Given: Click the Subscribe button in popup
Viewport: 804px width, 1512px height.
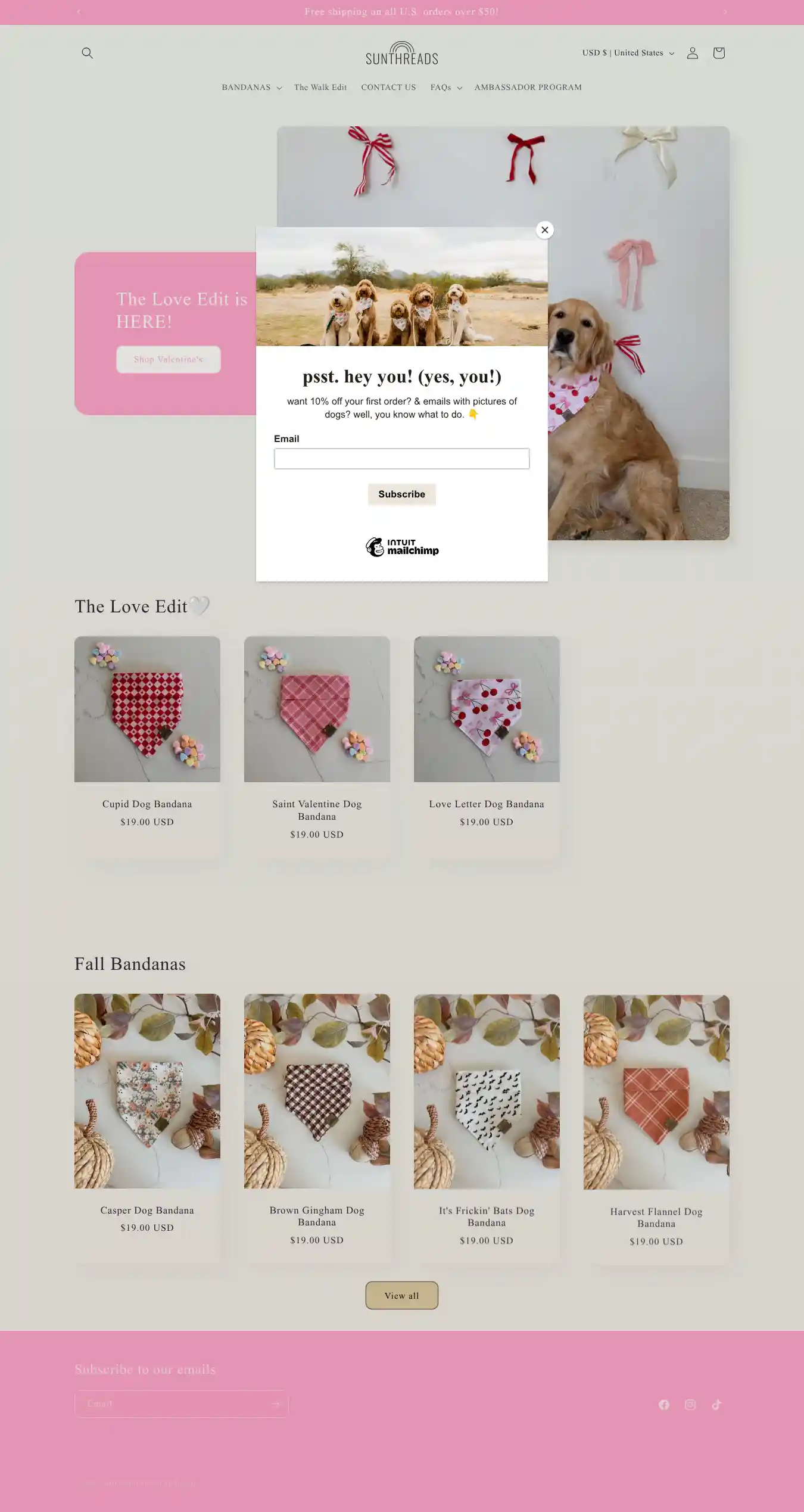Looking at the screenshot, I should [x=402, y=494].
